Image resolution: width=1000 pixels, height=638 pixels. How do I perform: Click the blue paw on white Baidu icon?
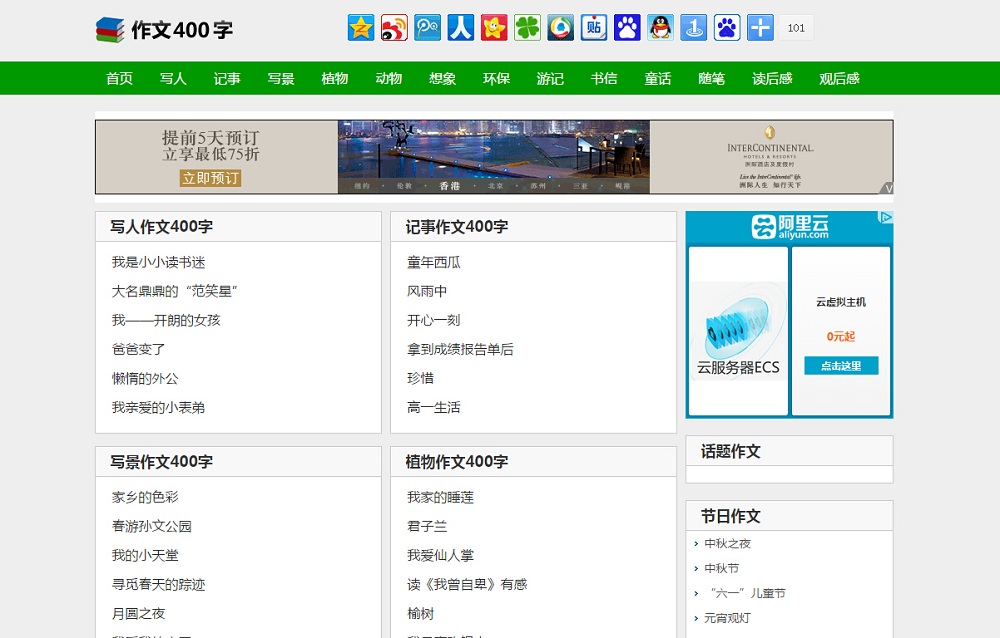tap(727, 27)
